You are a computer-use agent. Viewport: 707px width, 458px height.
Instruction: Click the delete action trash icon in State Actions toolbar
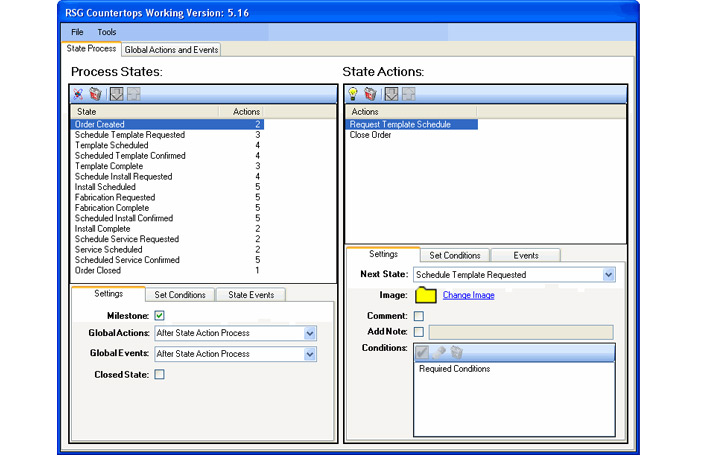point(370,94)
